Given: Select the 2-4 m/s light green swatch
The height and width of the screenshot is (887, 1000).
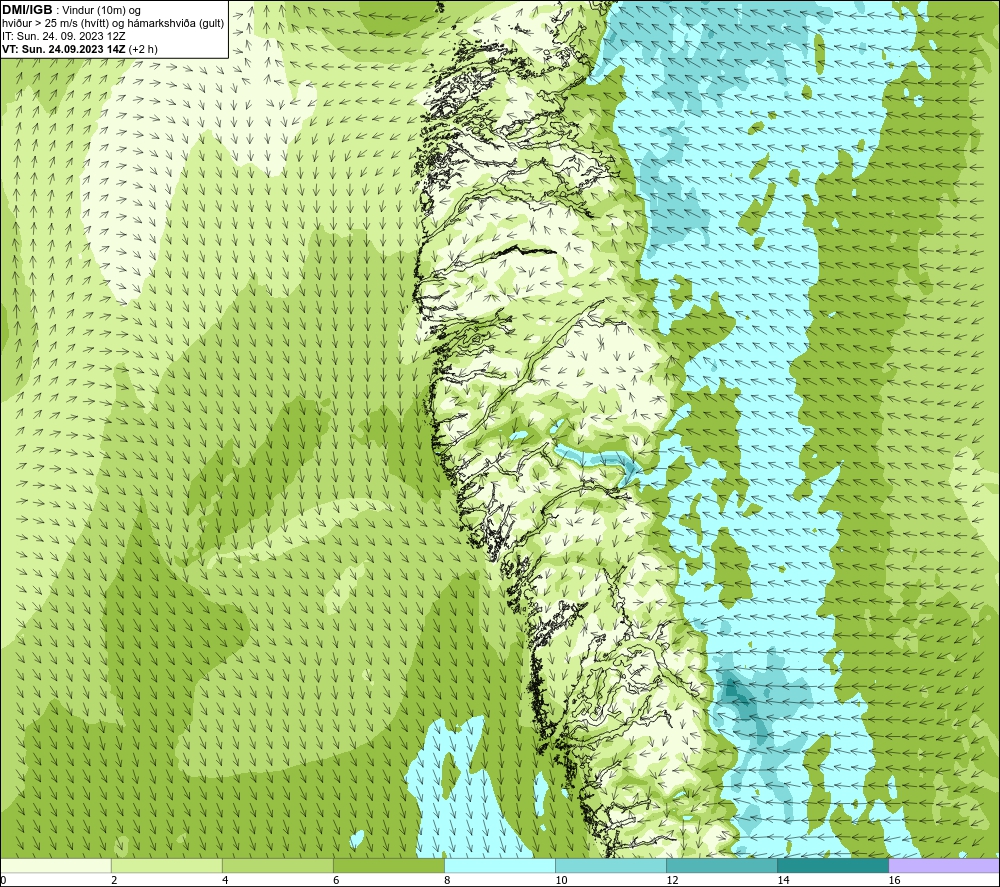Looking at the screenshot, I should pos(166,865).
